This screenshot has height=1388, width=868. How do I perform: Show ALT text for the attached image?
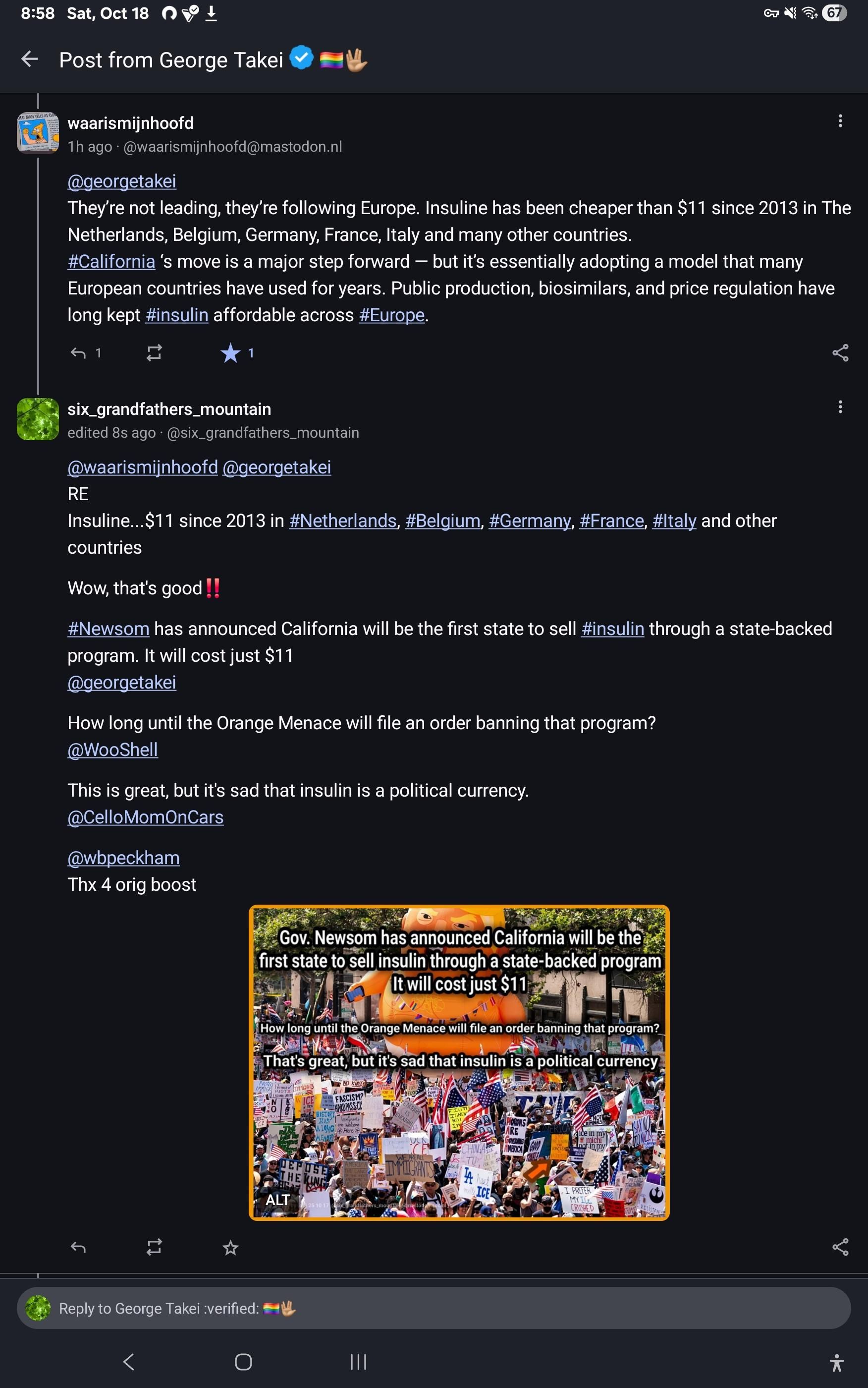[277, 1200]
